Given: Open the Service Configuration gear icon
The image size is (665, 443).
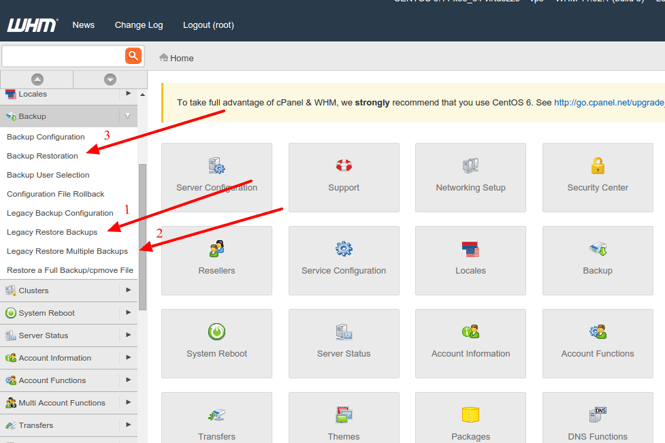Looking at the screenshot, I should click(x=344, y=248).
